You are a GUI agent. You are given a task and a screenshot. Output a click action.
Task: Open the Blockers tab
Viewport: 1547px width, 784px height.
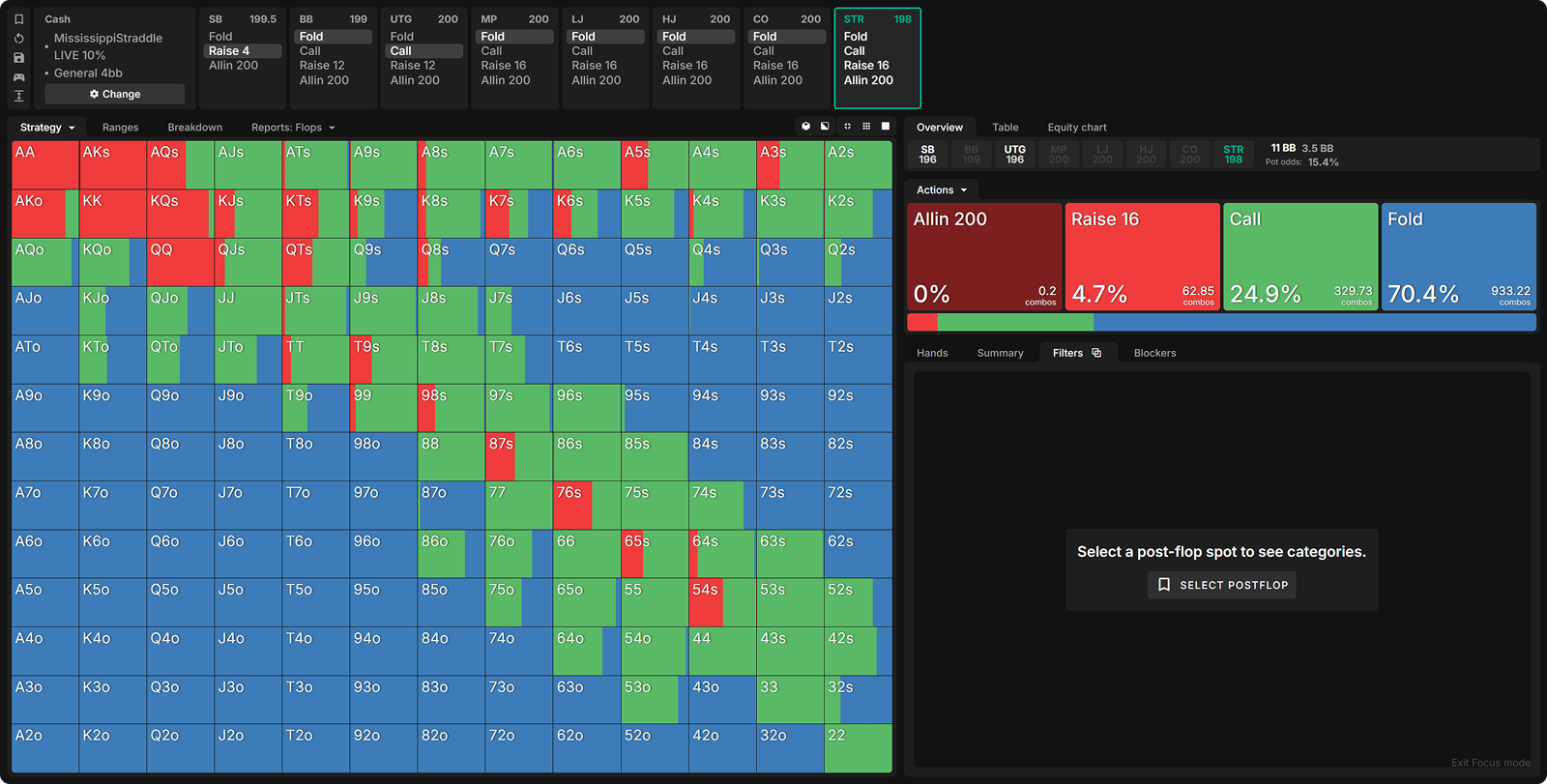click(1154, 353)
